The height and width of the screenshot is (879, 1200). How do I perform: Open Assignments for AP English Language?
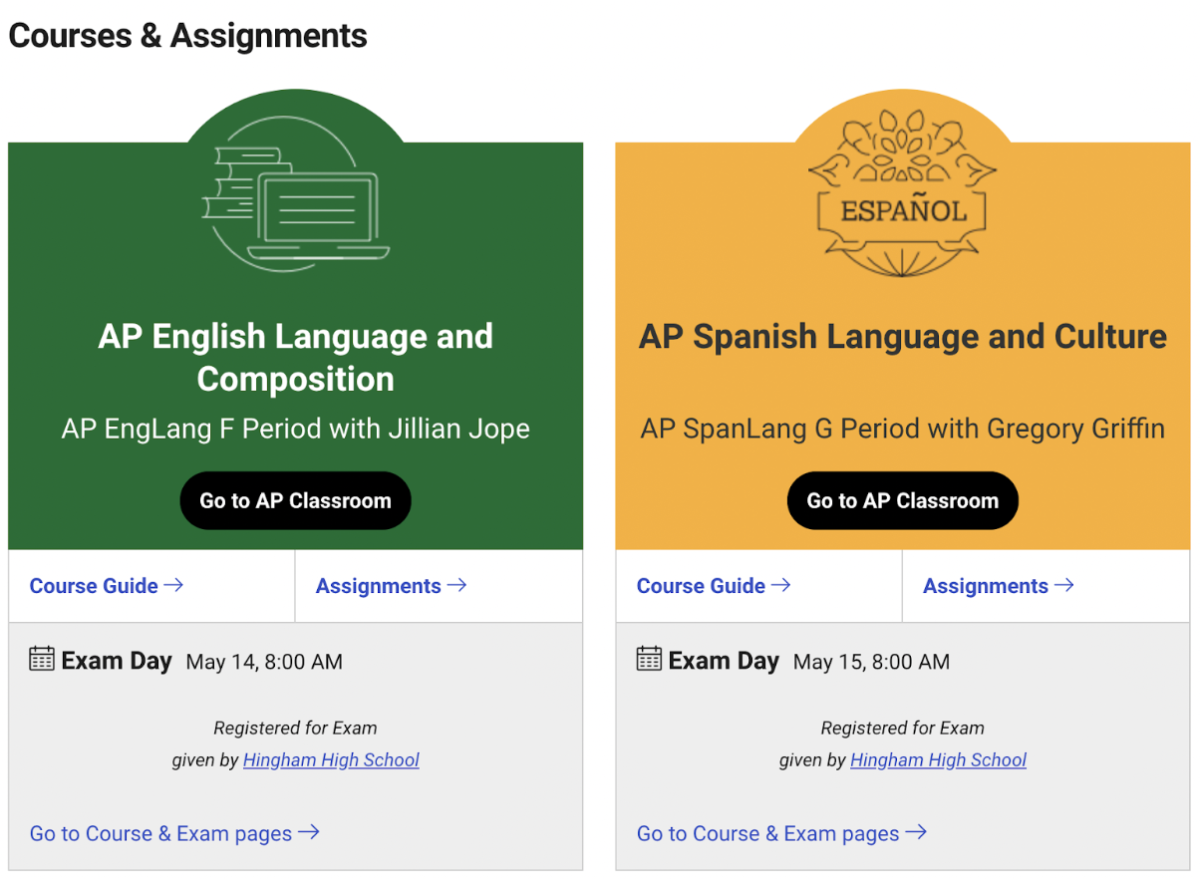coord(391,586)
